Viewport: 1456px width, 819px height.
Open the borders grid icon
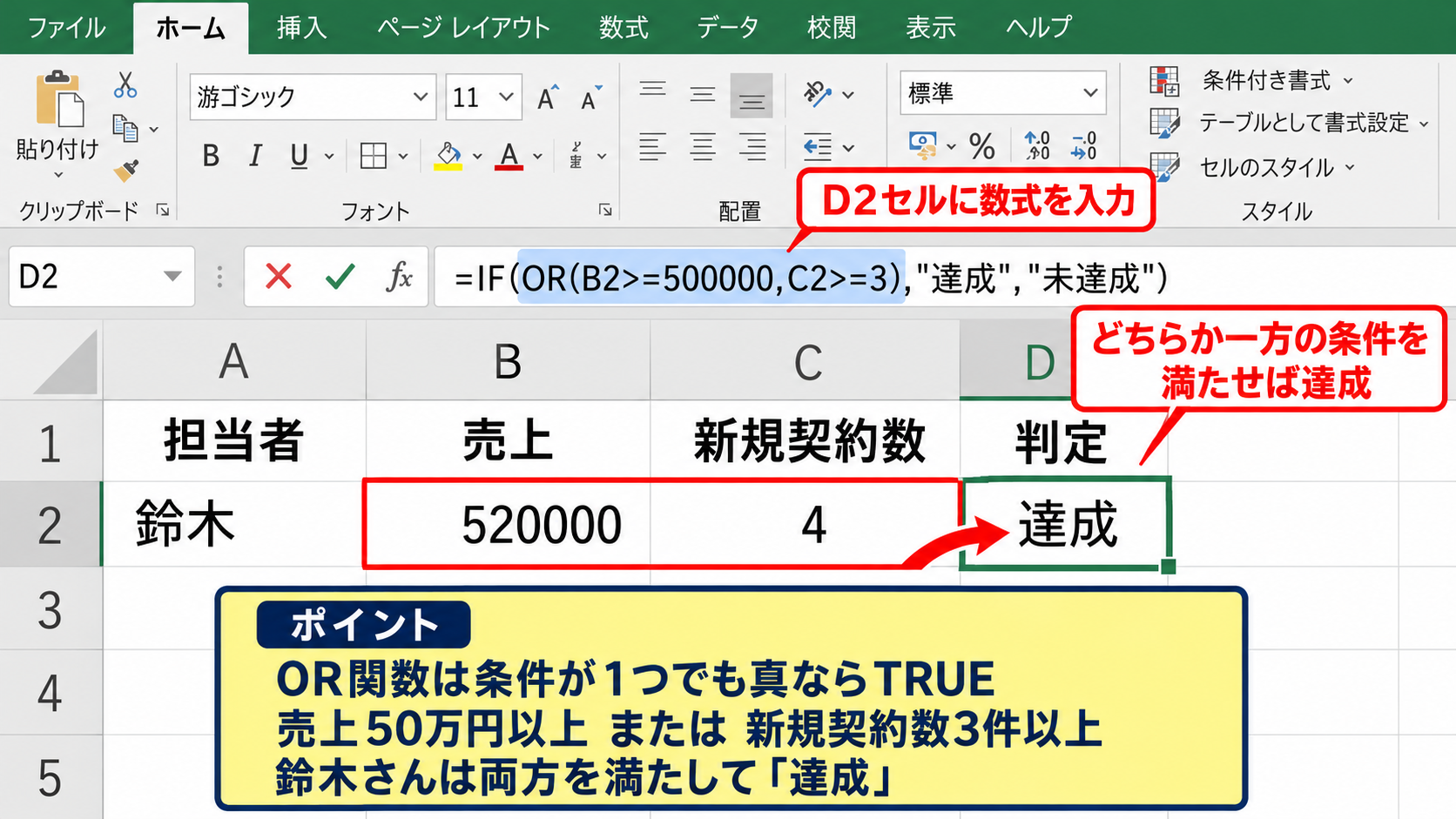click(x=374, y=156)
